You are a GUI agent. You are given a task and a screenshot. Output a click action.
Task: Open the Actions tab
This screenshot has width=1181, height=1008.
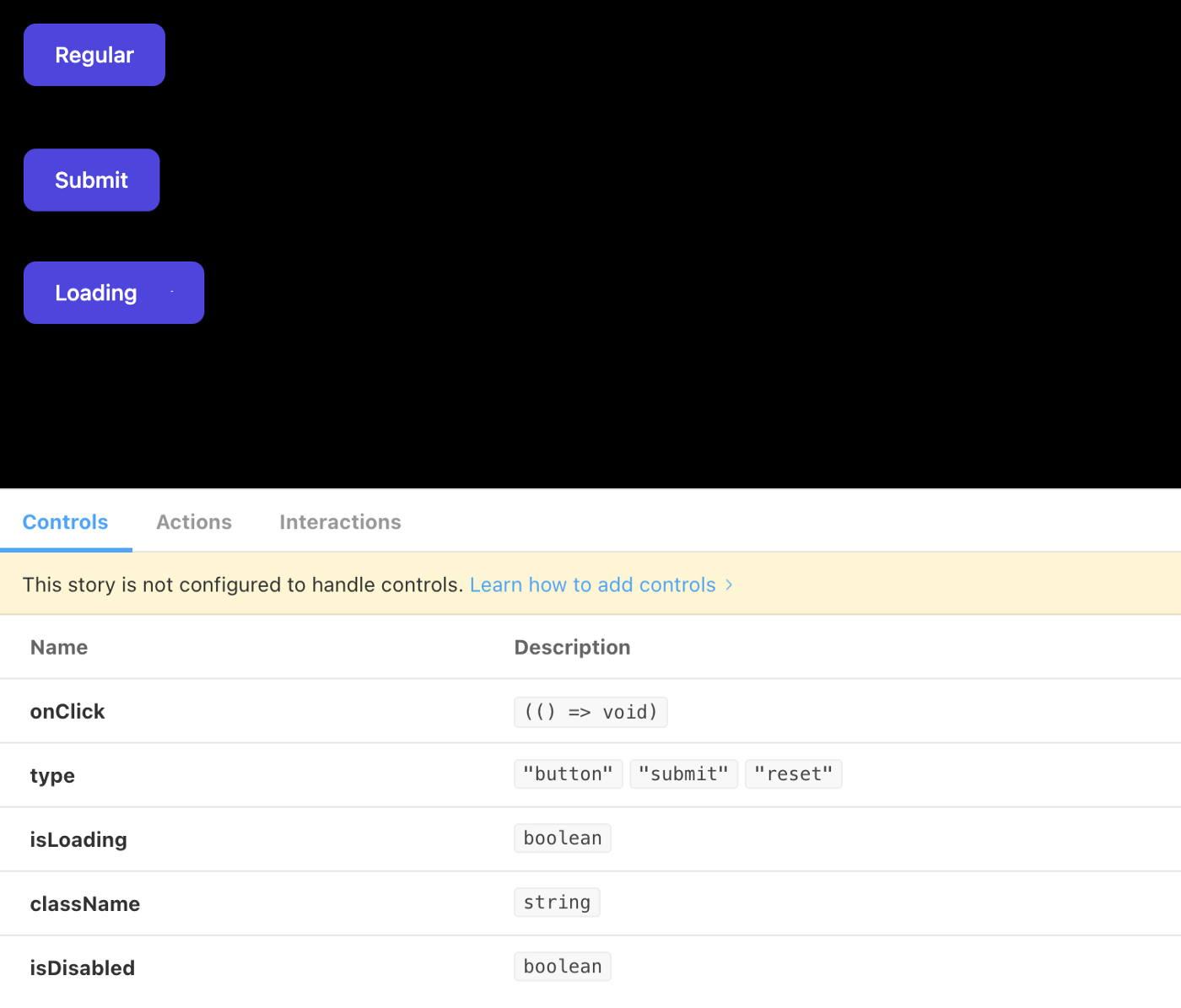click(x=194, y=522)
